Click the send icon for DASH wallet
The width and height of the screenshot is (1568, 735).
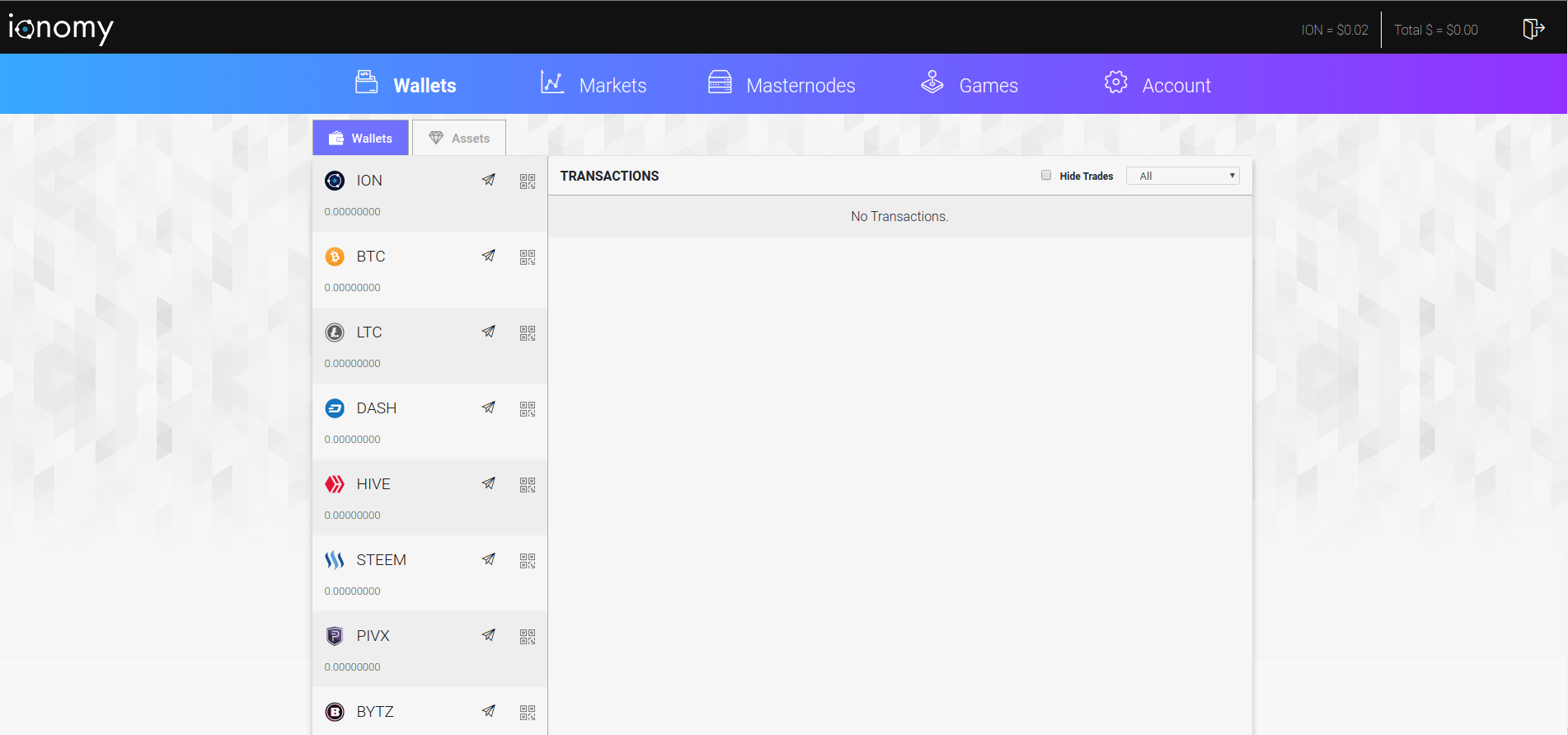coord(489,408)
